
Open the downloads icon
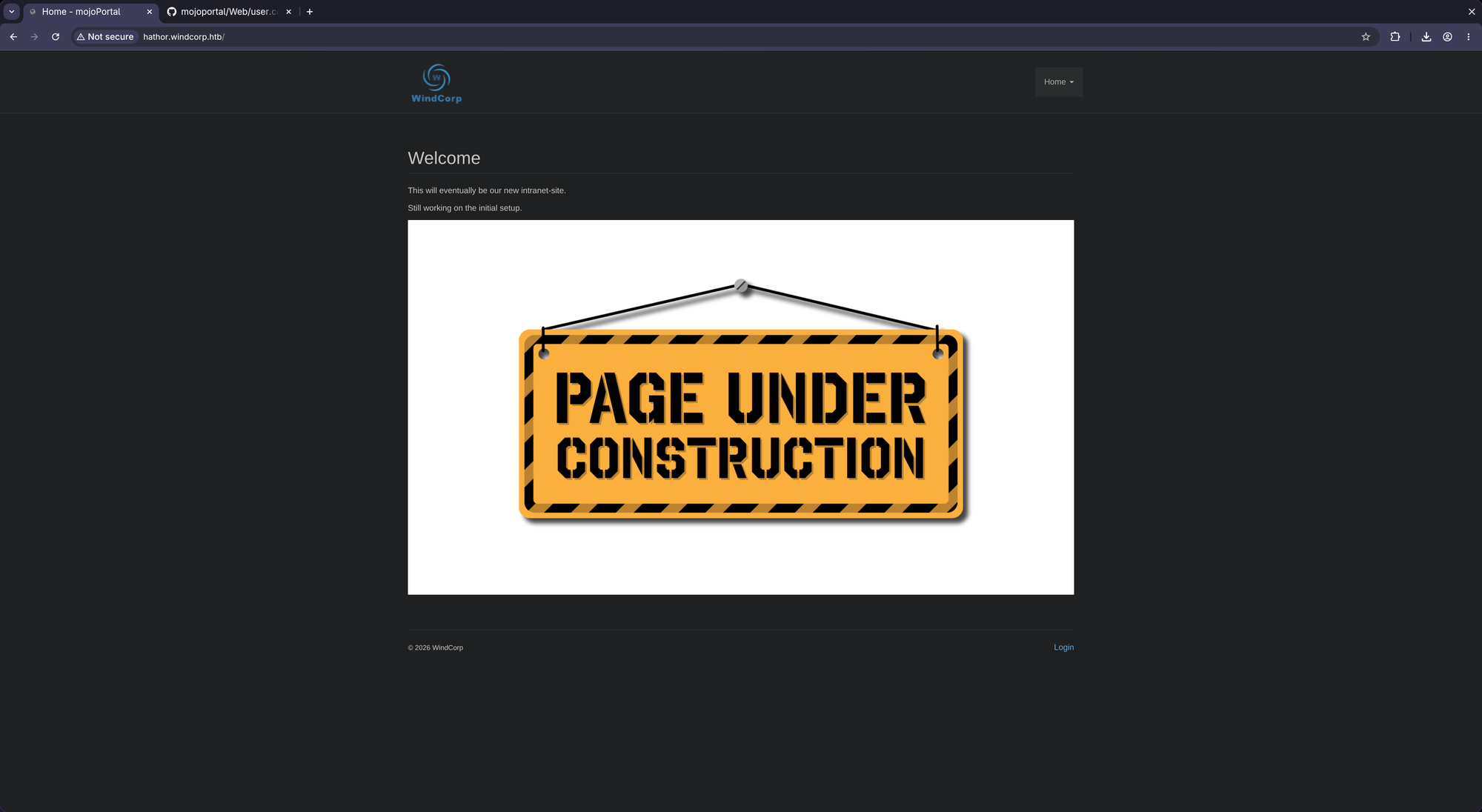[x=1426, y=36]
